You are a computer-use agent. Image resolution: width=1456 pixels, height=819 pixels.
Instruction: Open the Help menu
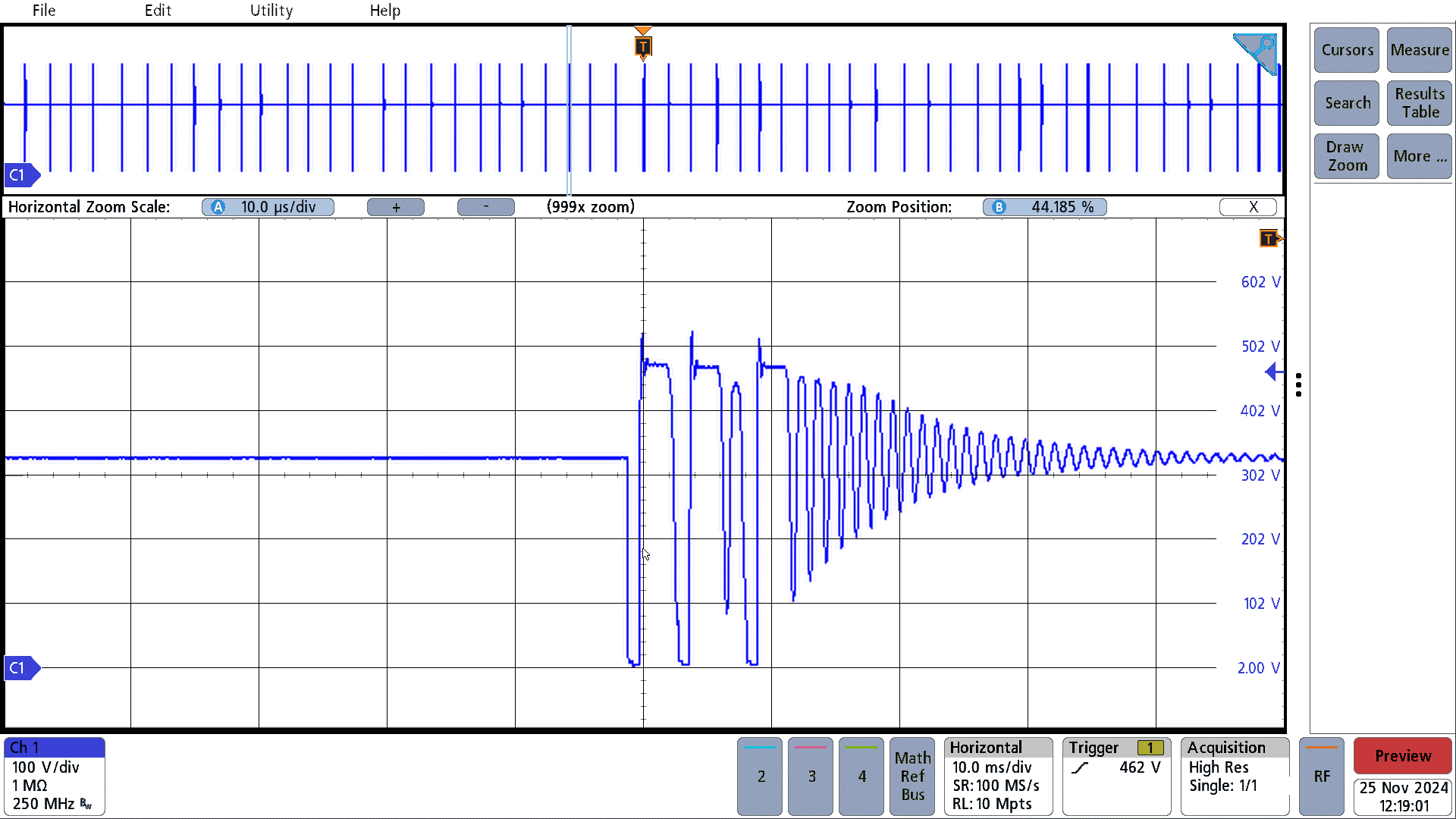(x=385, y=11)
